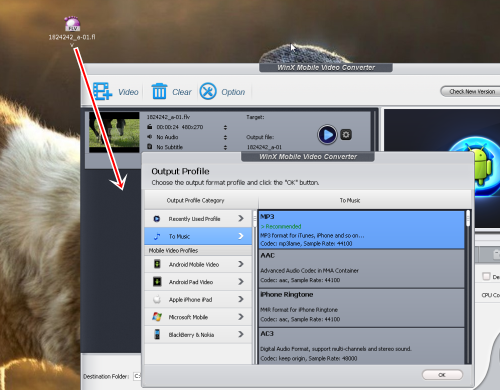Click the output file name 1824242_a-01
The height and width of the screenshot is (390, 500).
264,147
